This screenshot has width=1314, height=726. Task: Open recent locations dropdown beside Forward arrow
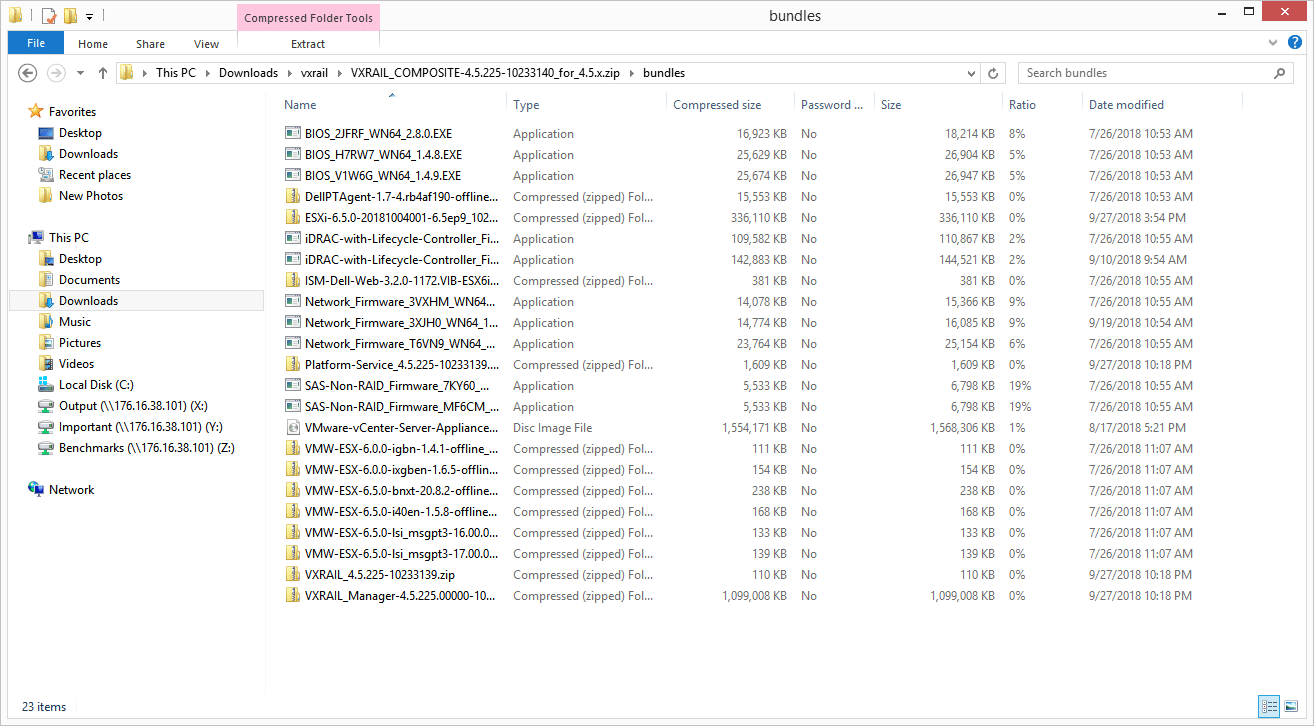pos(80,73)
